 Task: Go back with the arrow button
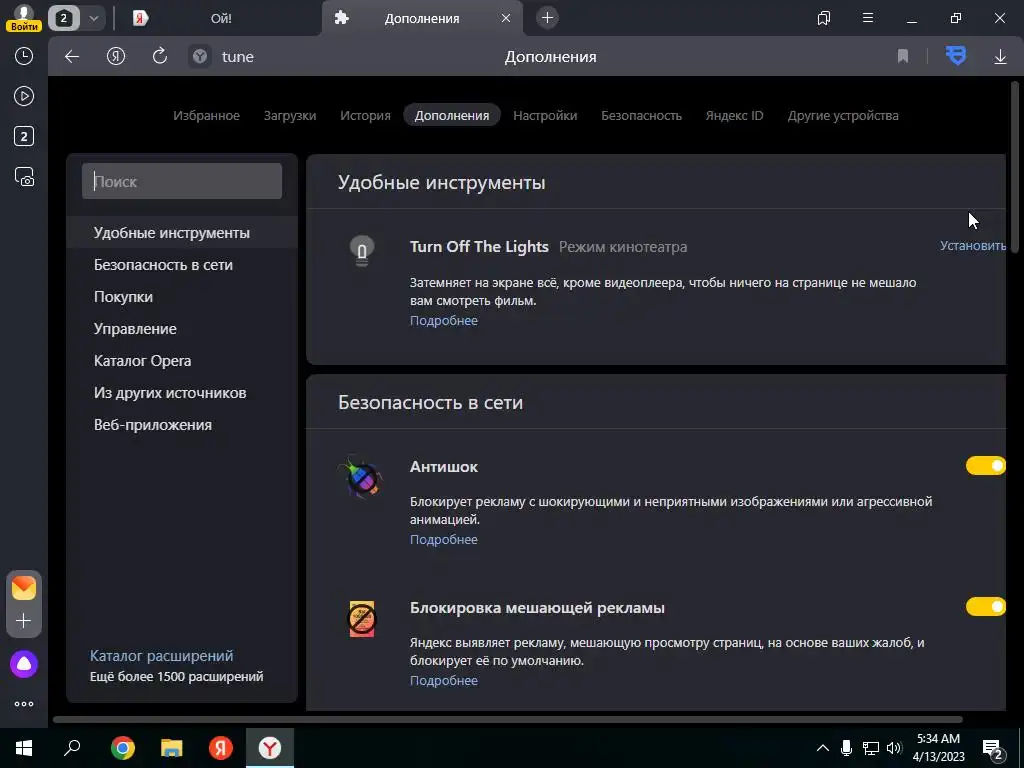tap(72, 57)
